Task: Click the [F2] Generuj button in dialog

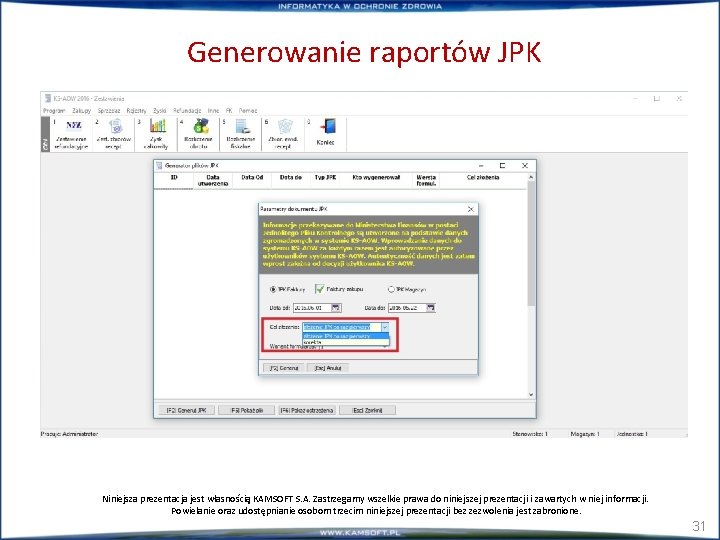Action: coord(284,368)
